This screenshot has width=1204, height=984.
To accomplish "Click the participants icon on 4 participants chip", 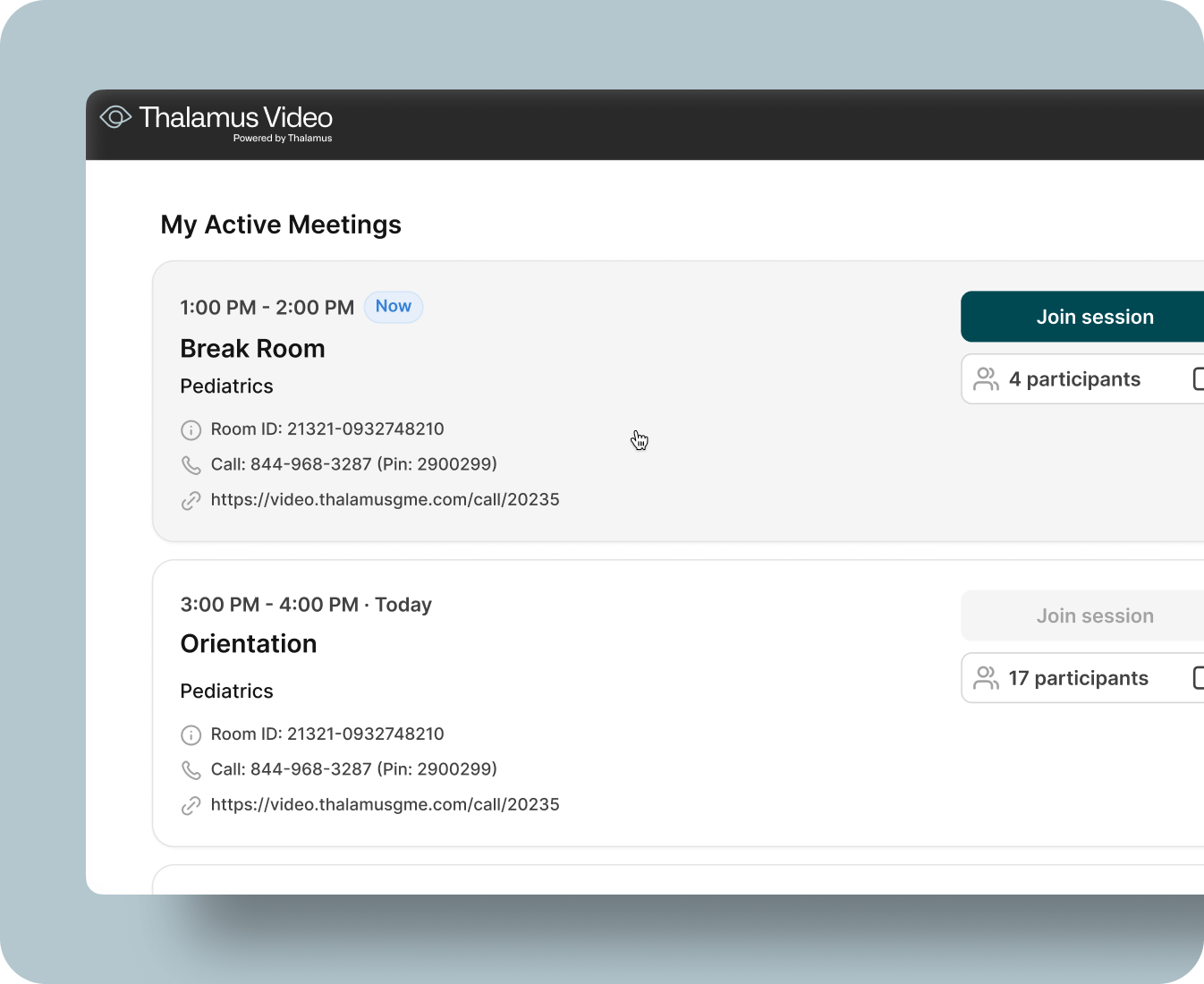I will 986,378.
